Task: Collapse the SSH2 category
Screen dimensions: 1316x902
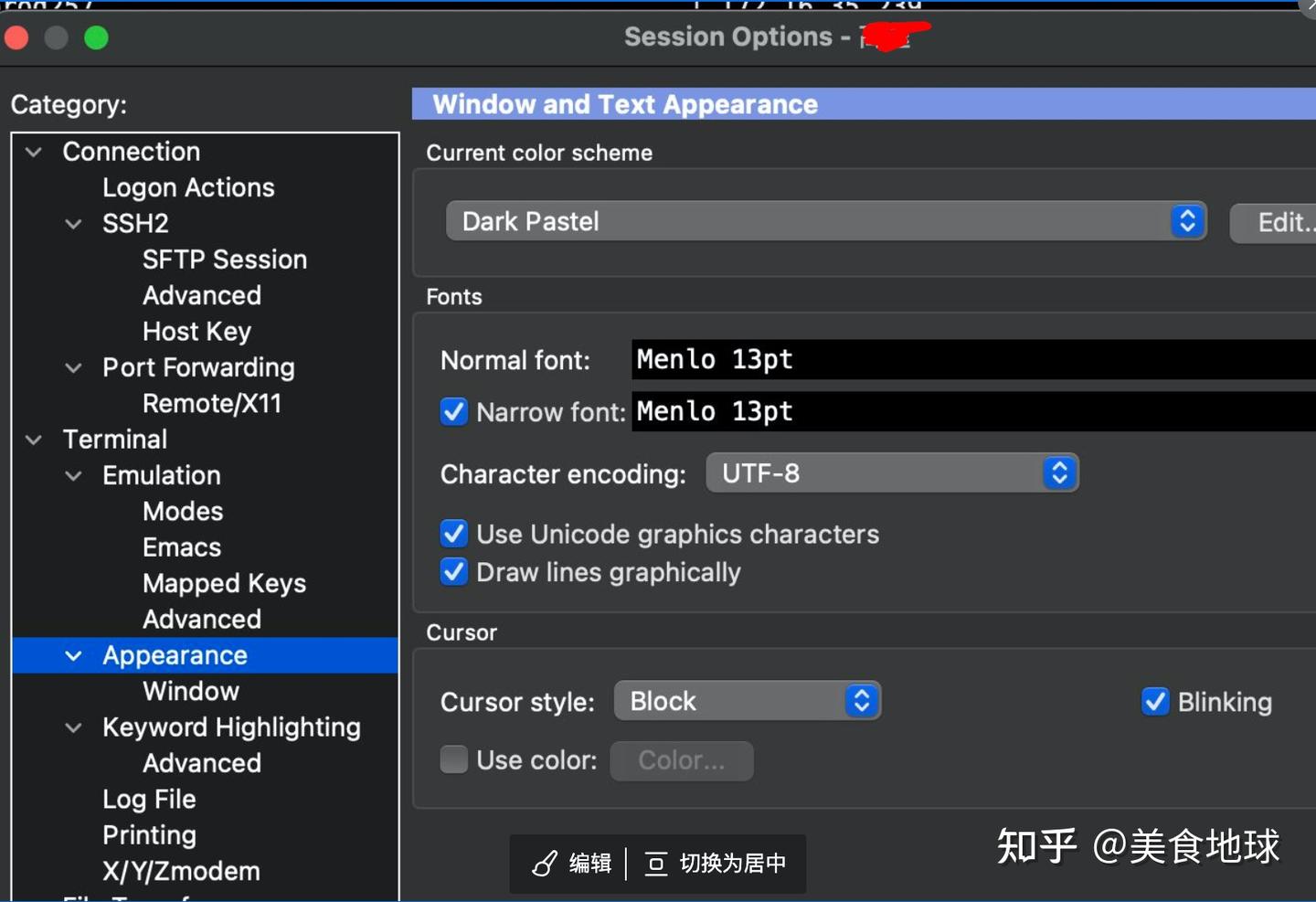Action: tap(73, 224)
